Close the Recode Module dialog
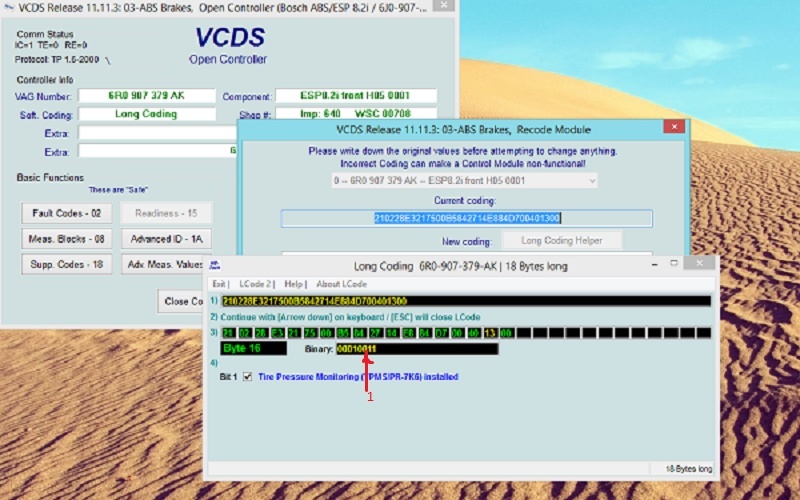Viewport: 800px width, 500px height. [x=674, y=127]
